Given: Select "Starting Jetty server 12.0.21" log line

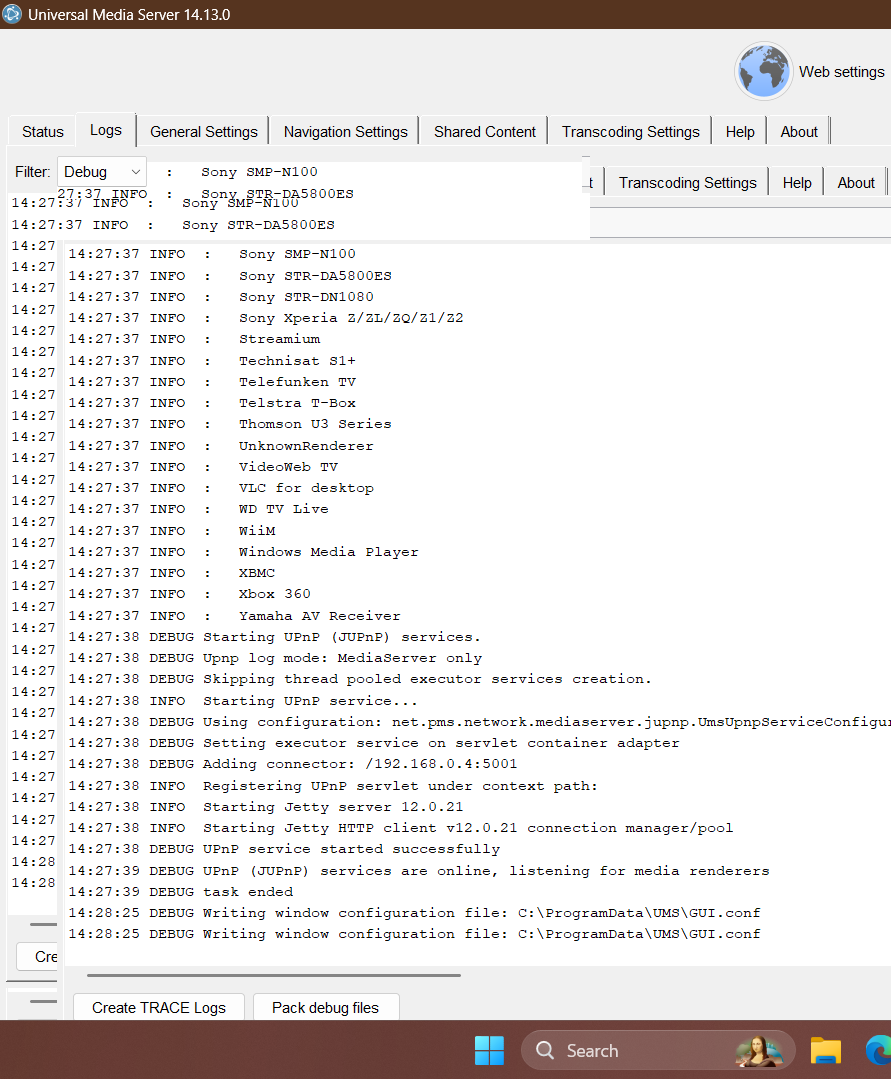Looking at the screenshot, I should pos(266,806).
